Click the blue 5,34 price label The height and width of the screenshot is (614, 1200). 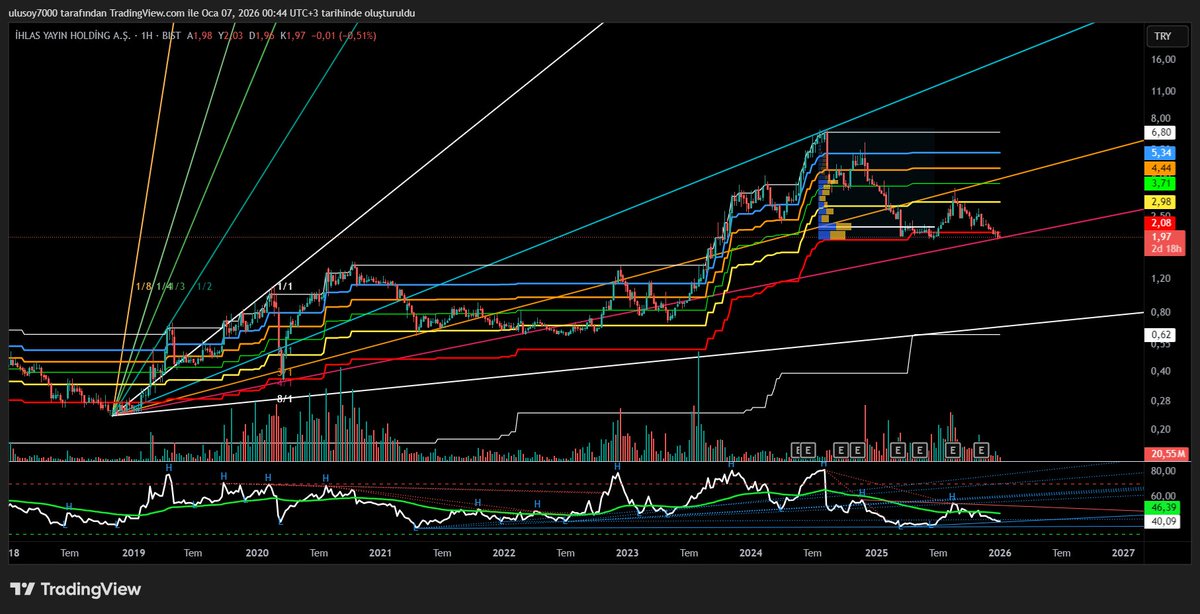1162,152
